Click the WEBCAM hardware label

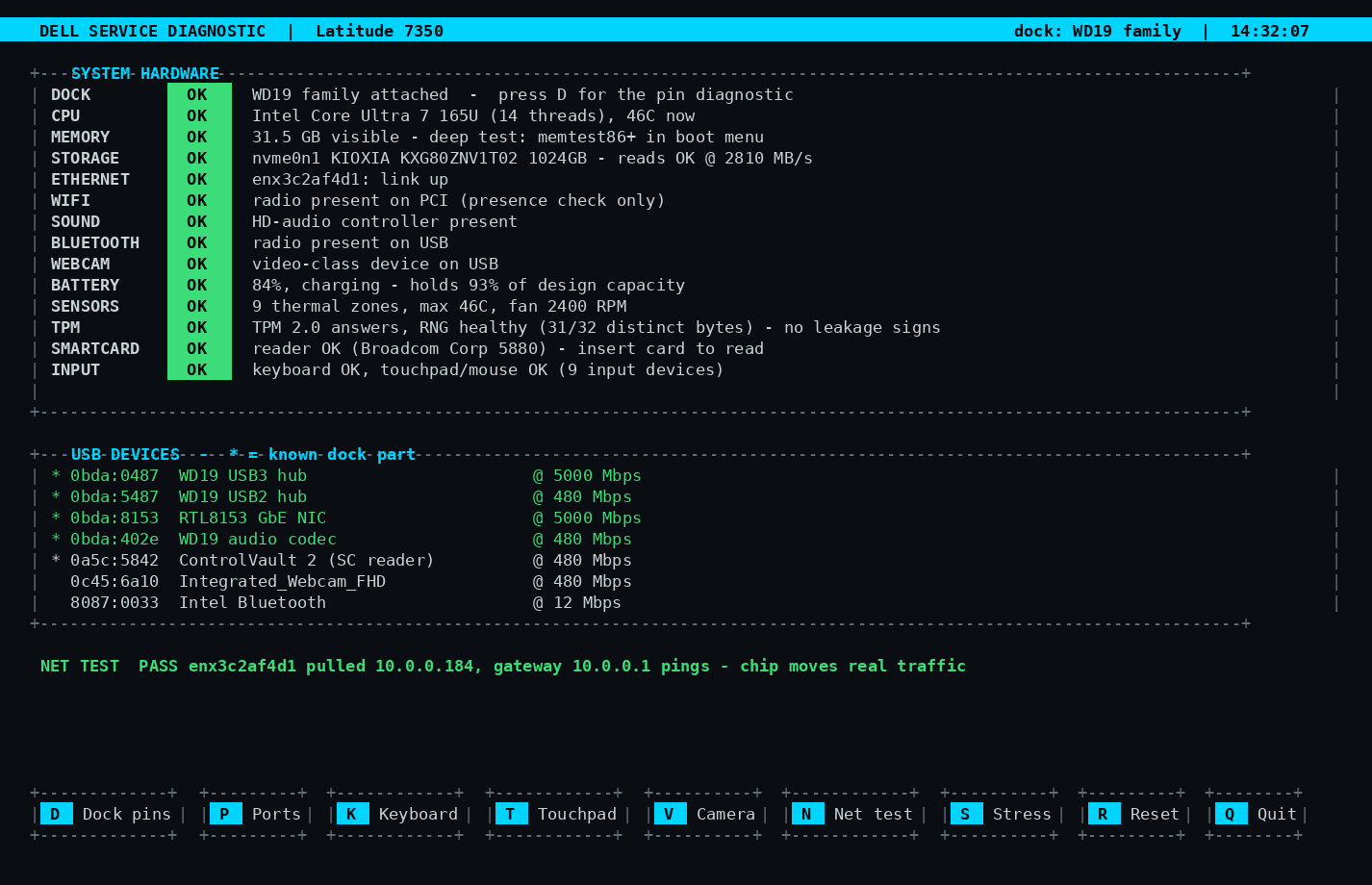(81, 264)
